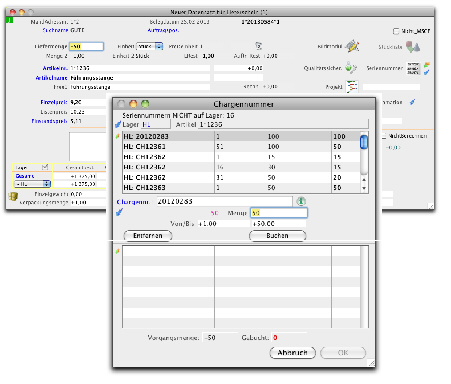Click the blue brush icon beside Menge row
This screenshot has width=451, height=384.
coord(119,212)
